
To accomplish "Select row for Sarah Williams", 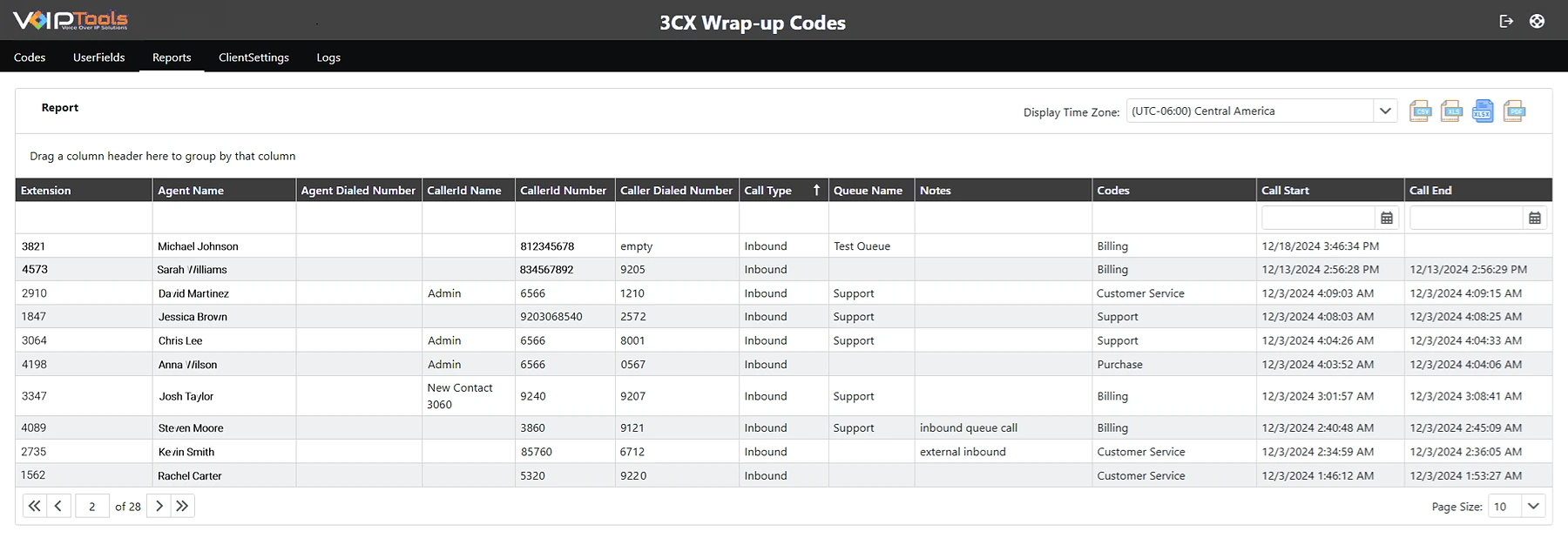I will coord(783,270).
